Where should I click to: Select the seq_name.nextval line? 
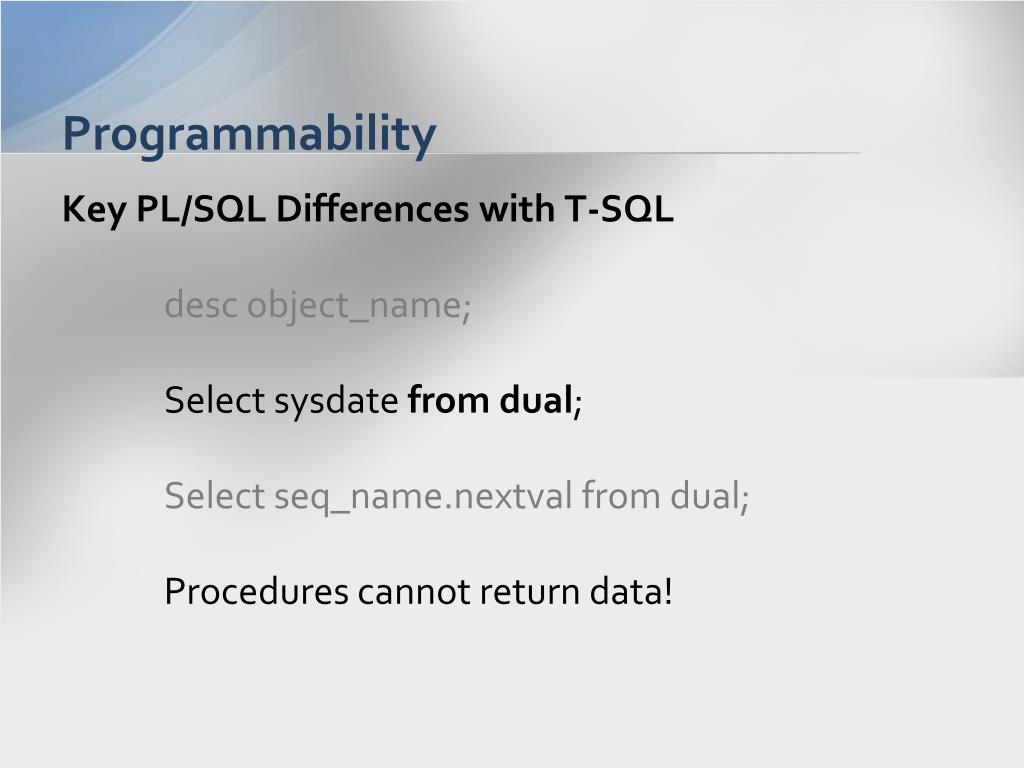pos(456,496)
